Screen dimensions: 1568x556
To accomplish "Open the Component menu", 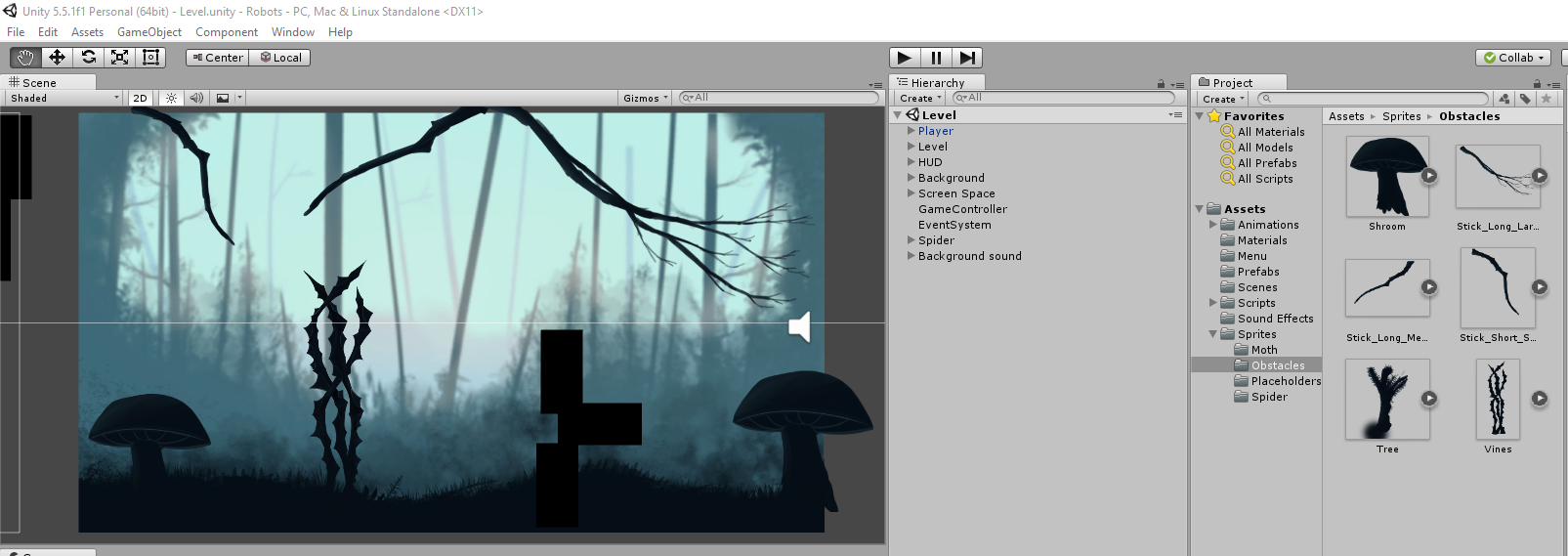I will pyautogui.click(x=227, y=32).
